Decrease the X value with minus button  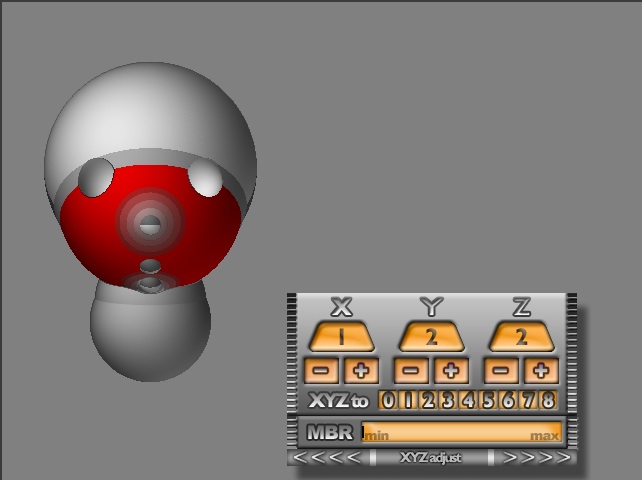(x=321, y=370)
